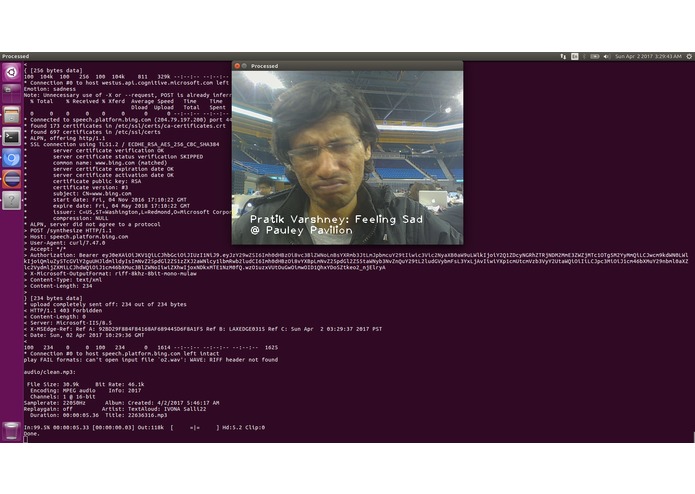The width and height of the screenshot is (695, 494).
Task: Click 'server certificate verification OK' line
Action: pos(108,151)
